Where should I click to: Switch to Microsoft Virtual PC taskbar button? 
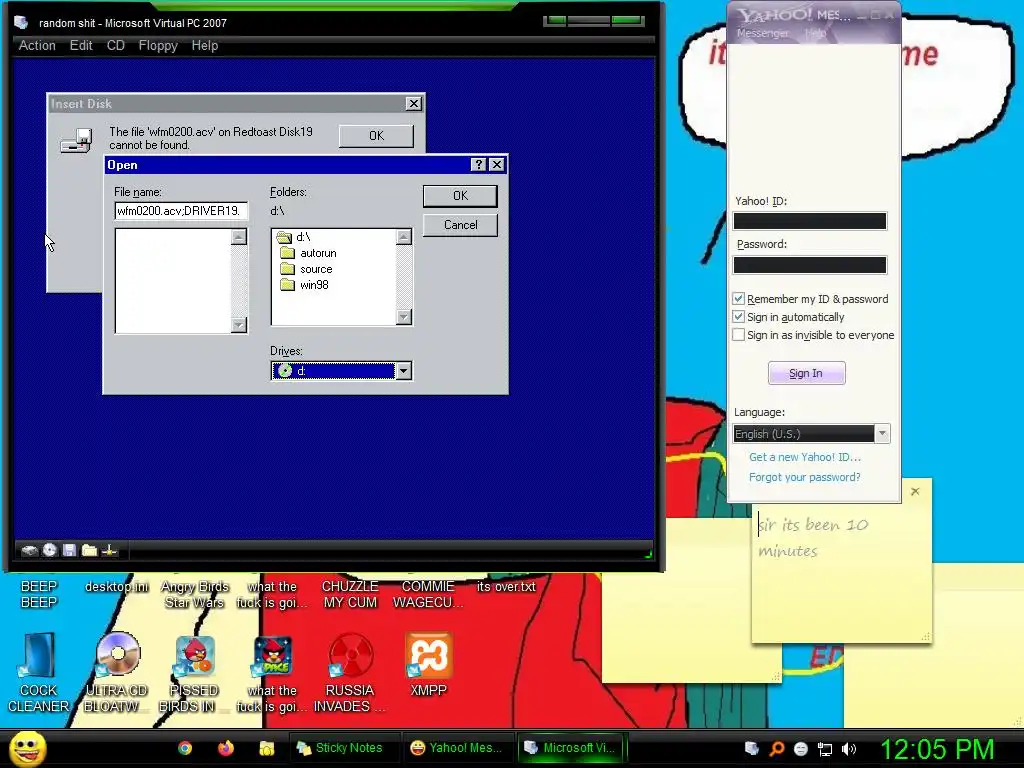(x=571, y=748)
